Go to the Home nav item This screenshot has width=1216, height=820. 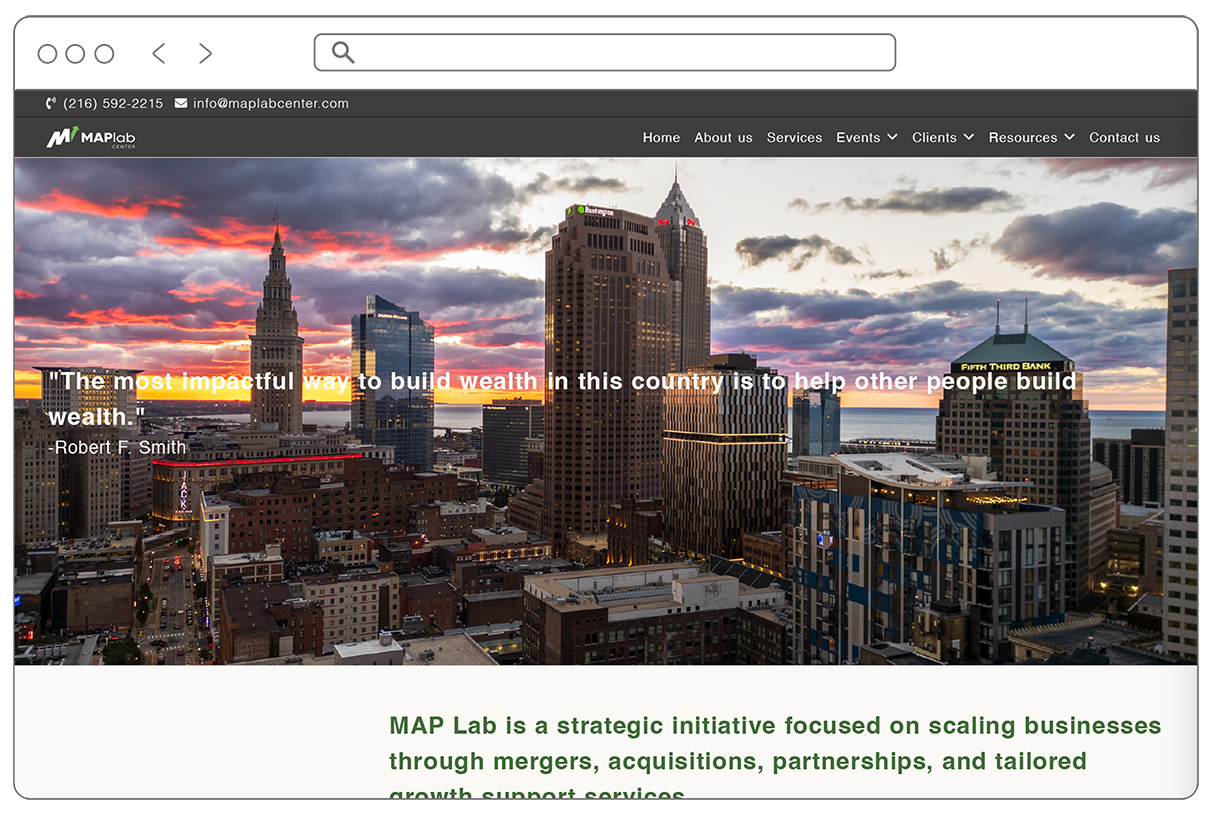point(661,138)
